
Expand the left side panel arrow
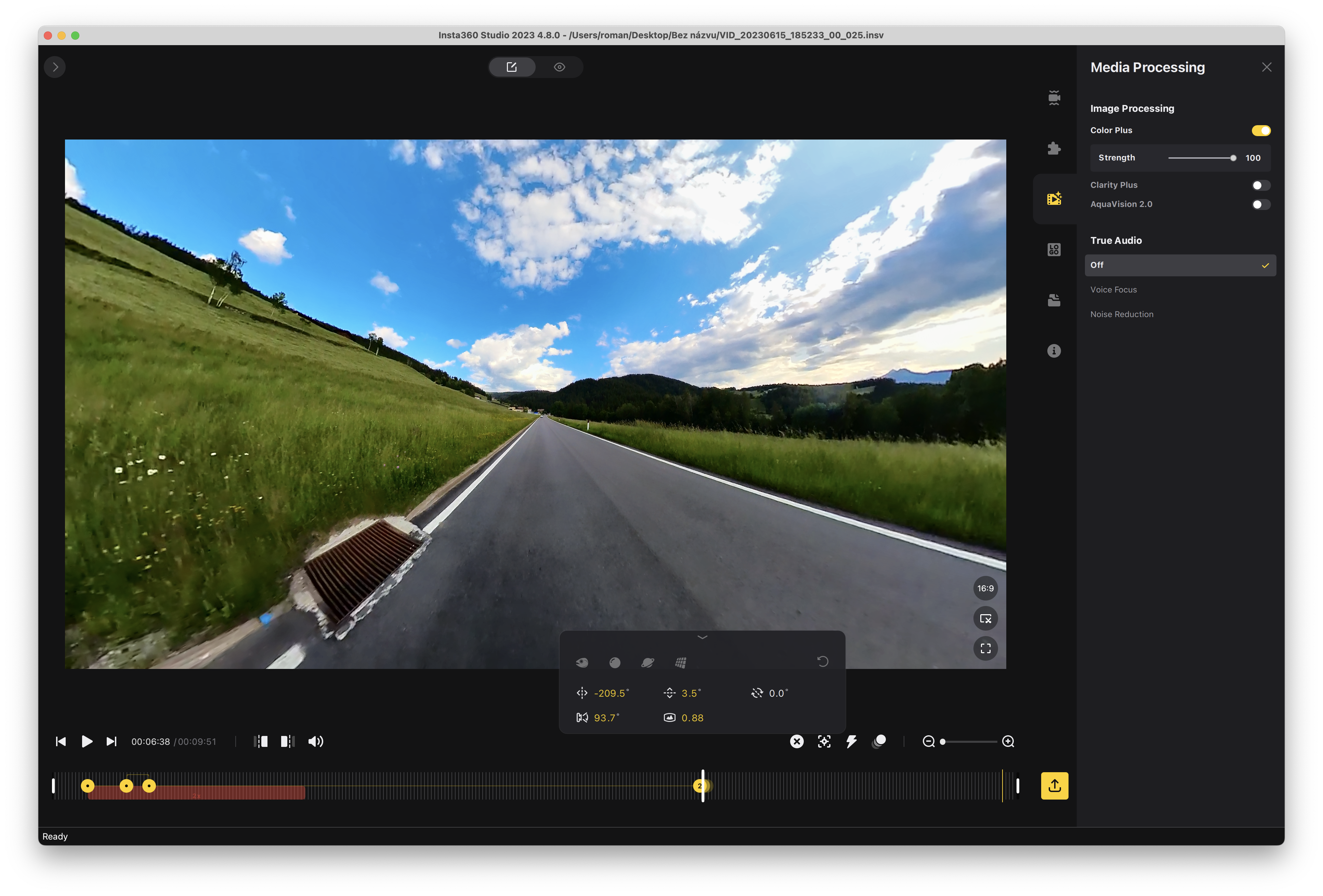(55, 67)
